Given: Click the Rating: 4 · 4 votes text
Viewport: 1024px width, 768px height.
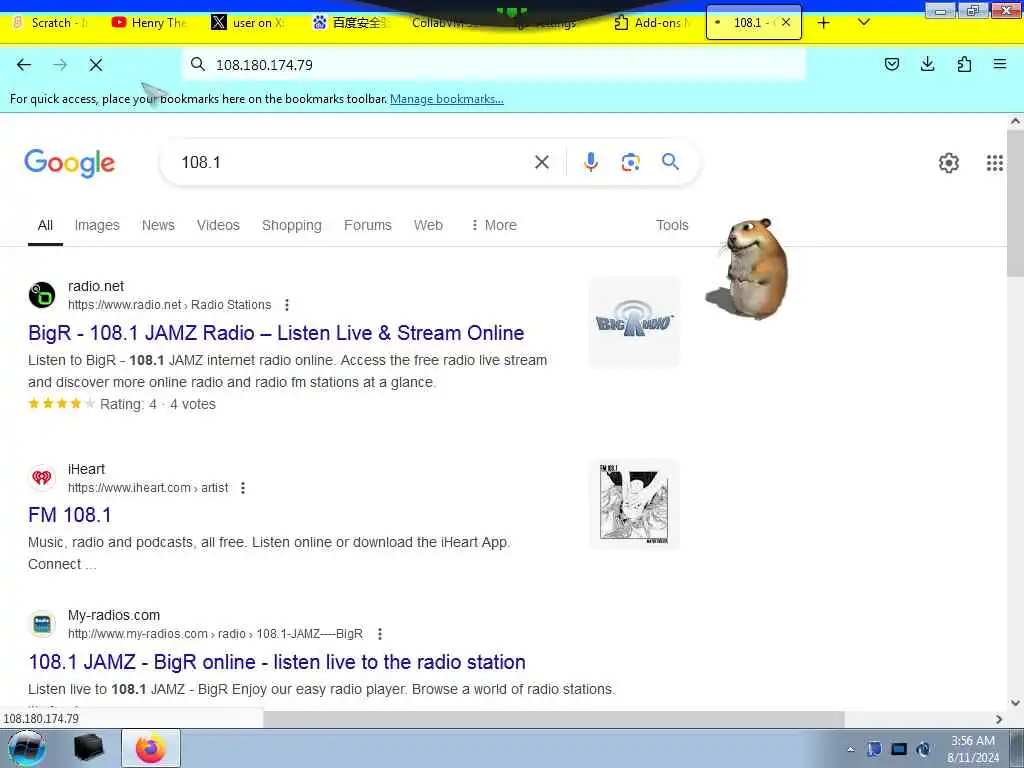Looking at the screenshot, I should coord(157,404).
